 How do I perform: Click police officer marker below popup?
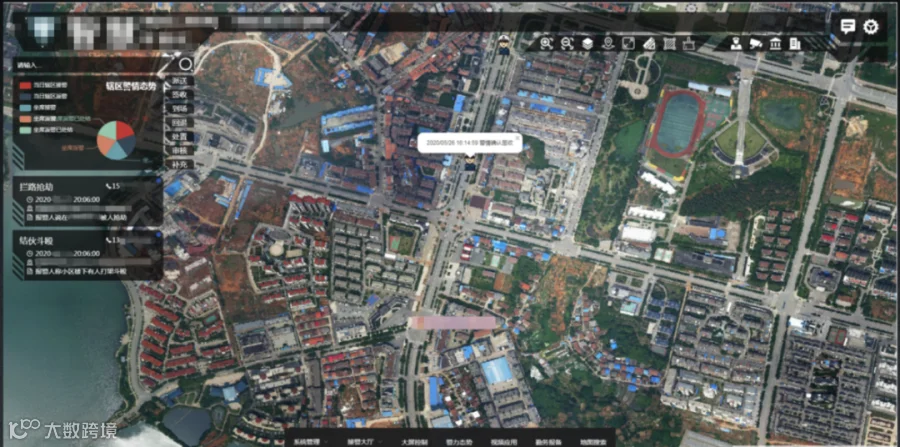(x=470, y=162)
